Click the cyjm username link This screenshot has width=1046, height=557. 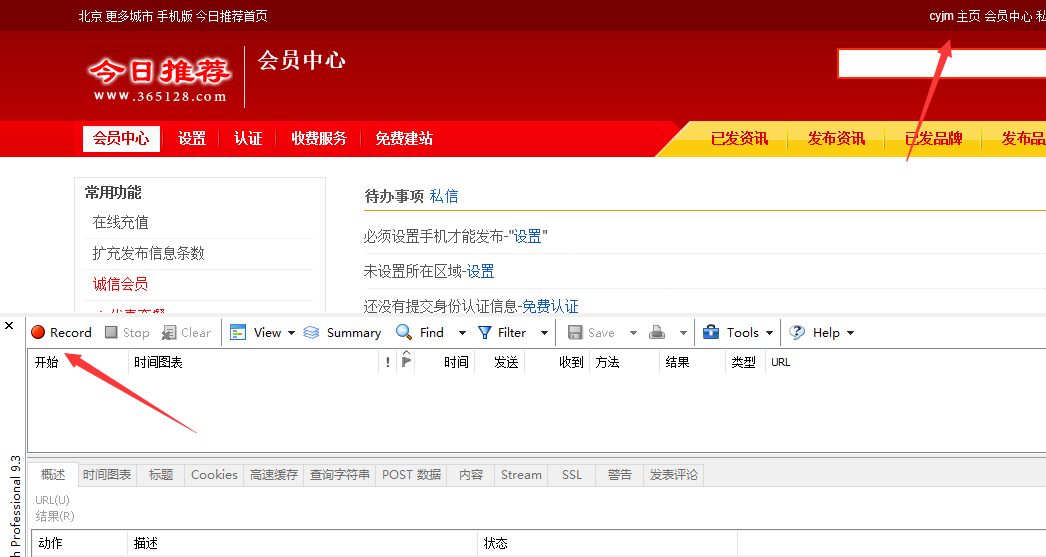point(941,16)
